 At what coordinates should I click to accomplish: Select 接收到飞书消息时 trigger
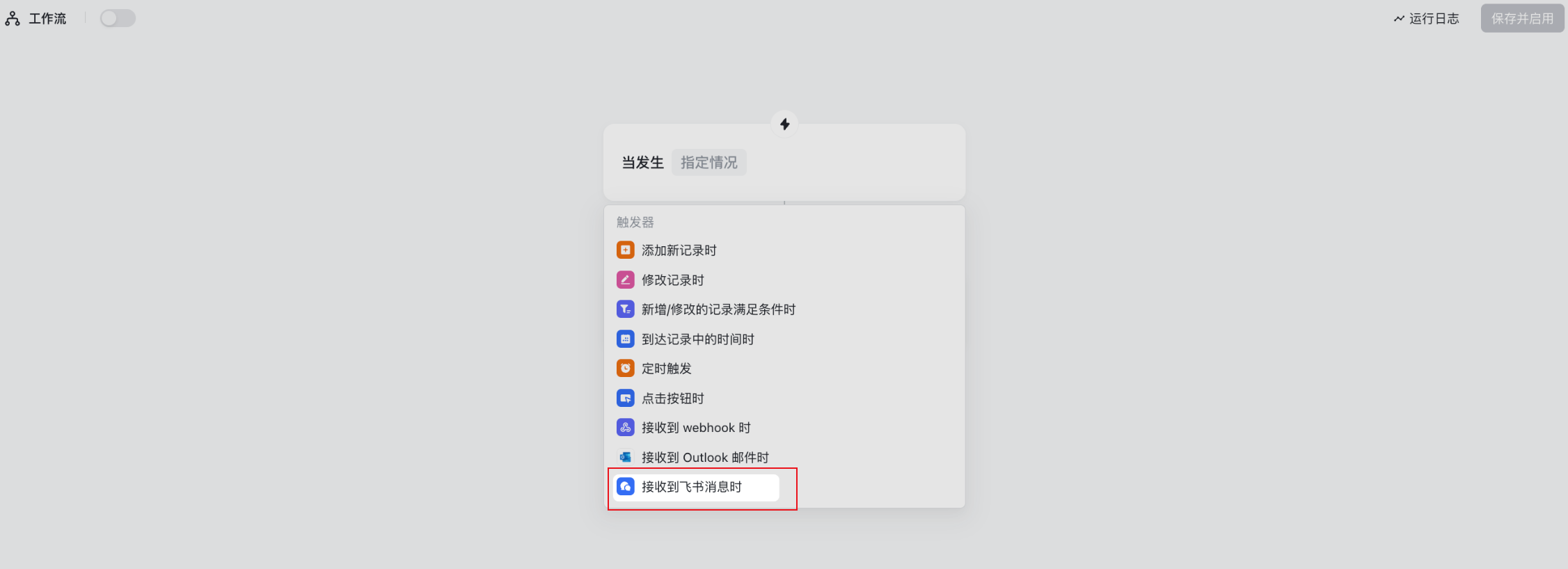(696, 487)
